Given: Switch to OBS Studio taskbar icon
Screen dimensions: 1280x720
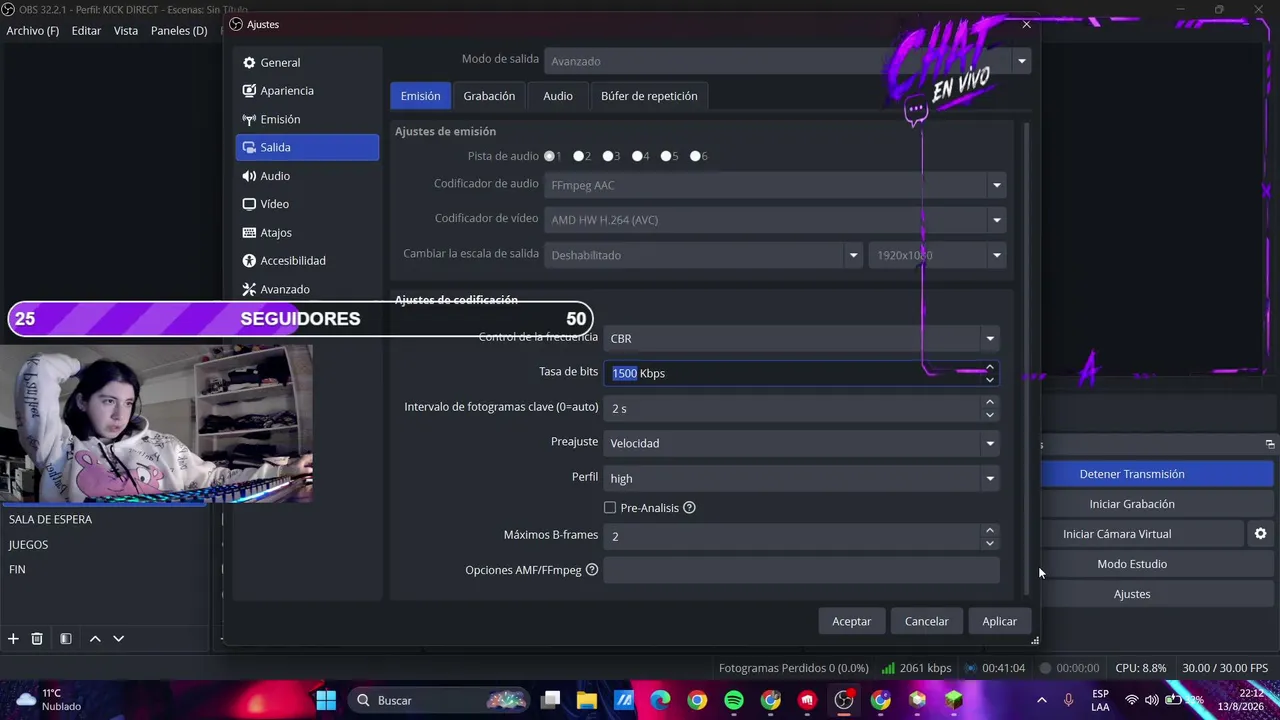Looking at the screenshot, I should point(844,700).
